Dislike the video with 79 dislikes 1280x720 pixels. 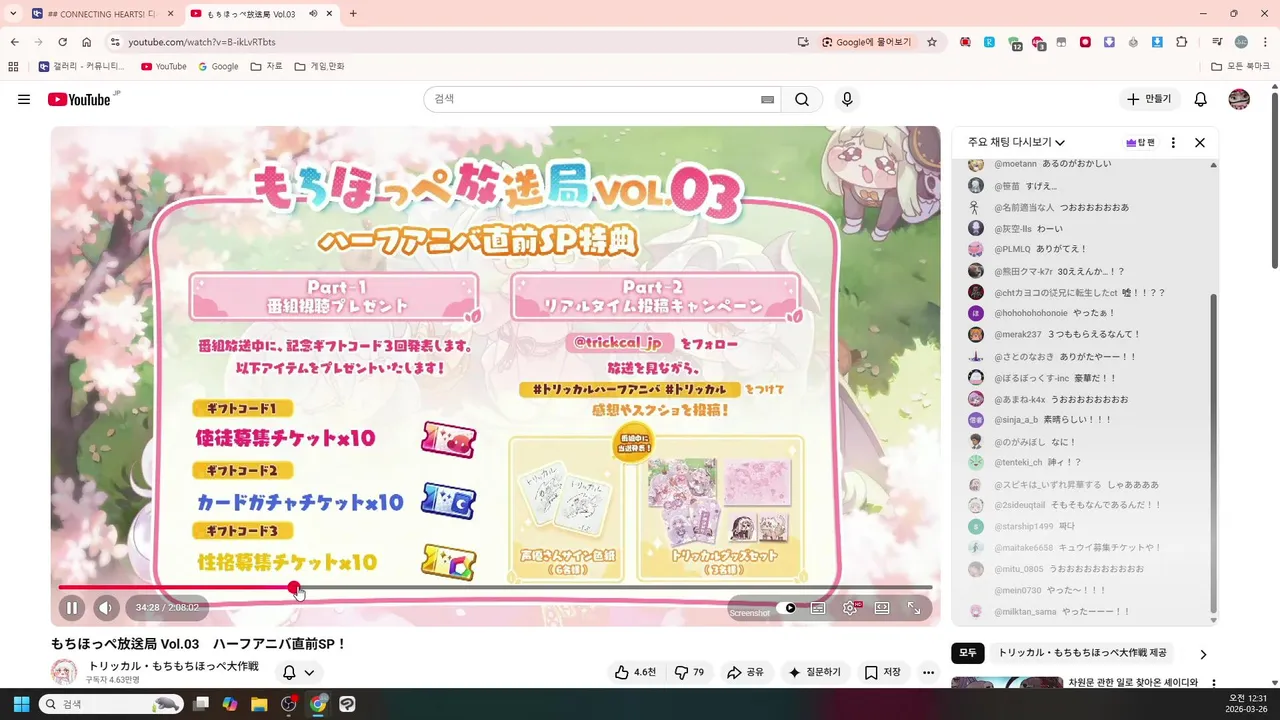690,672
